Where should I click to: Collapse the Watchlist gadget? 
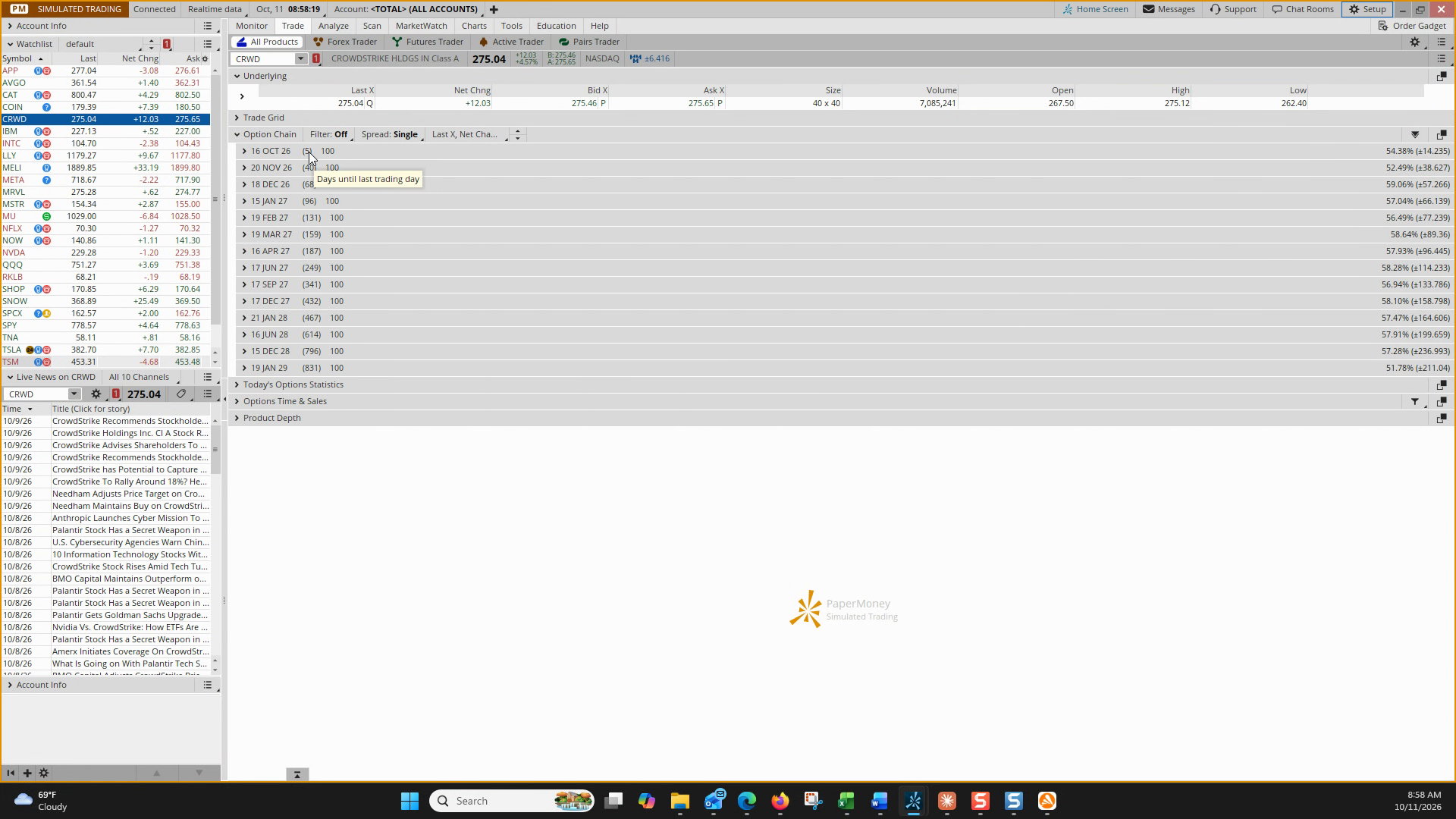[10, 44]
